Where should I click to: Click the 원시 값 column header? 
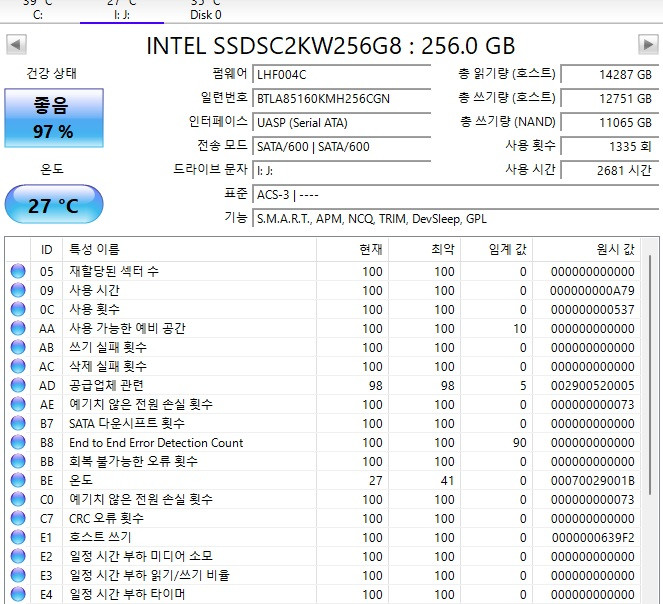click(586, 250)
